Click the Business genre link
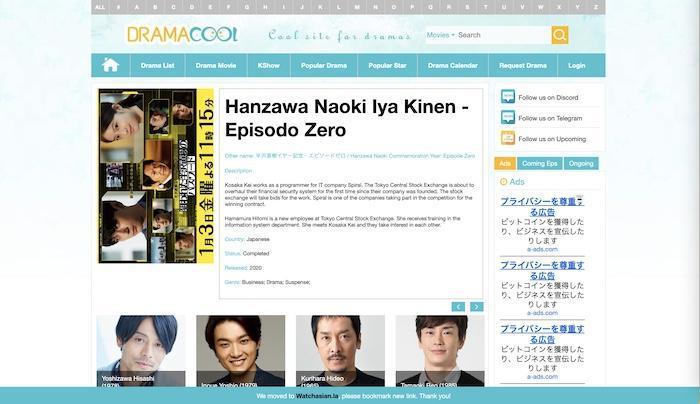This screenshot has height=404, width=700. pos(253,282)
